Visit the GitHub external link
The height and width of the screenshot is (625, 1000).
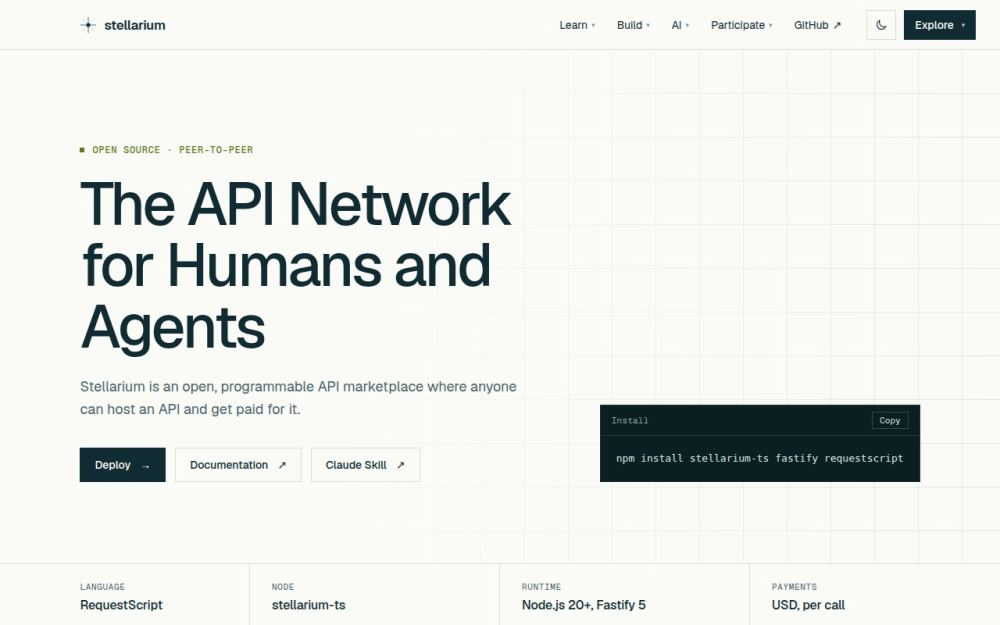[818, 25]
